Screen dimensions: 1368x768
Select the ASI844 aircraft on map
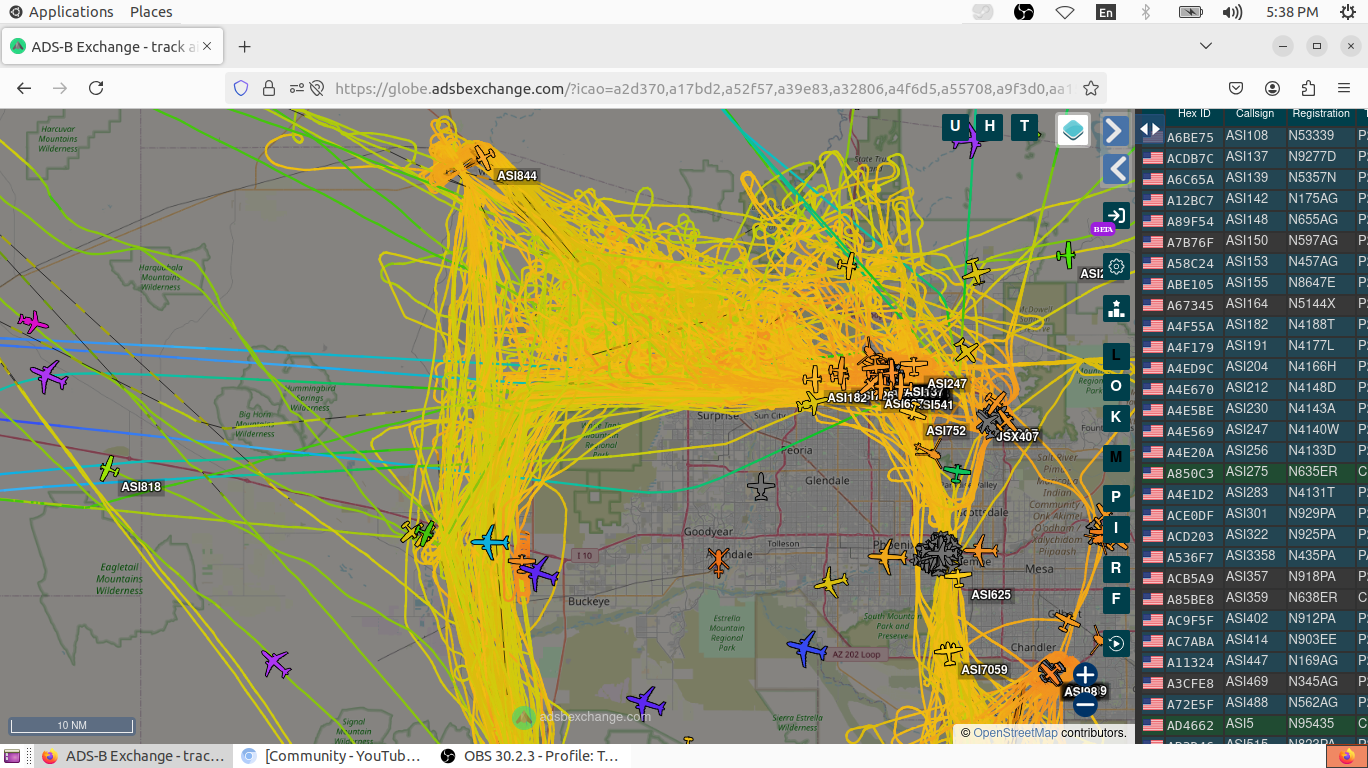pyautogui.click(x=483, y=157)
